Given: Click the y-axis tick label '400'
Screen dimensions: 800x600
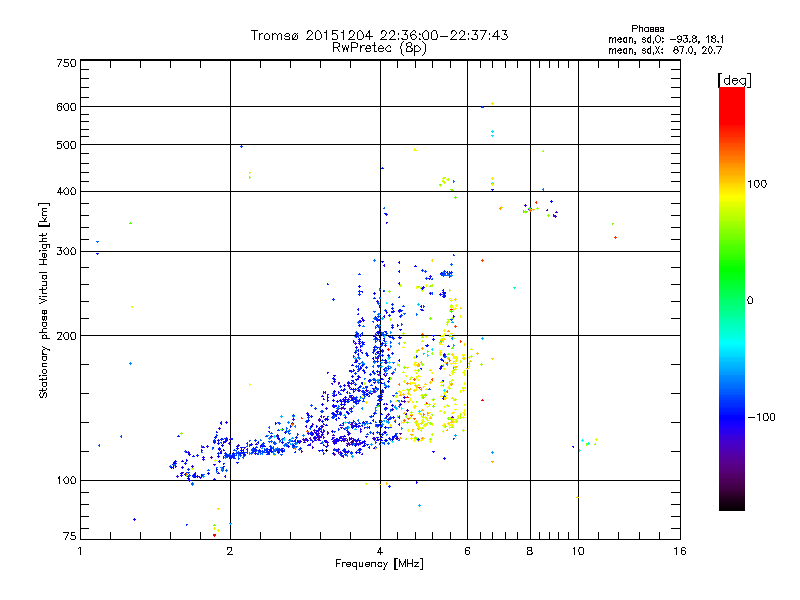Looking at the screenshot, I should (x=67, y=191).
